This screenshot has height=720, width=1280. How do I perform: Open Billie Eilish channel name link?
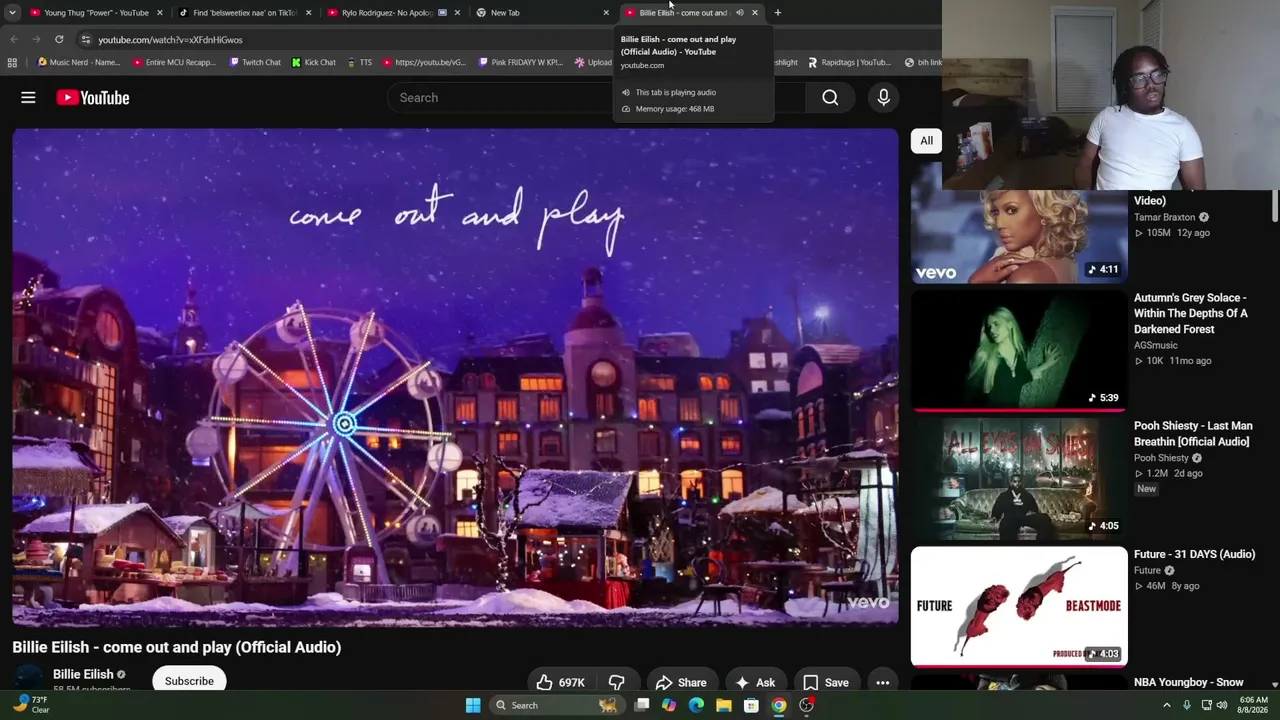click(x=83, y=674)
